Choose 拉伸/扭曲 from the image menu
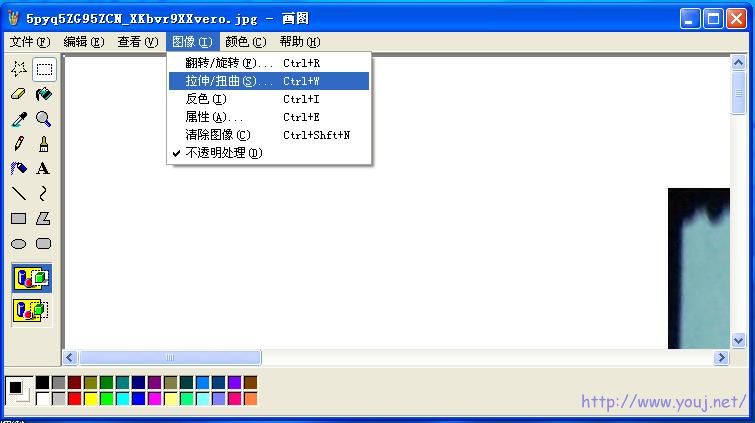This screenshot has height=423, width=755. 228,81
